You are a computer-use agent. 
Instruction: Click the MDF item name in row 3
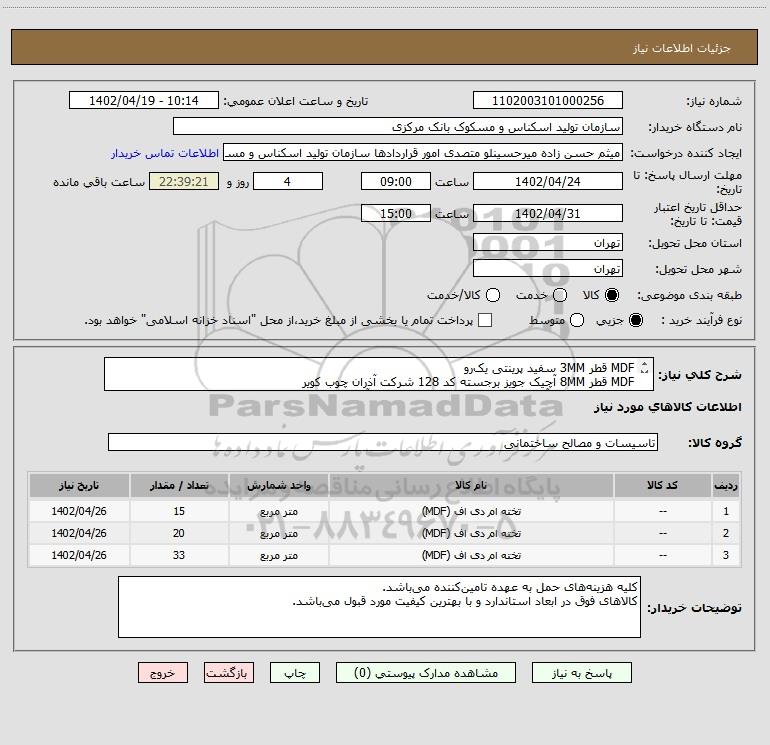[x=471, y=555]
